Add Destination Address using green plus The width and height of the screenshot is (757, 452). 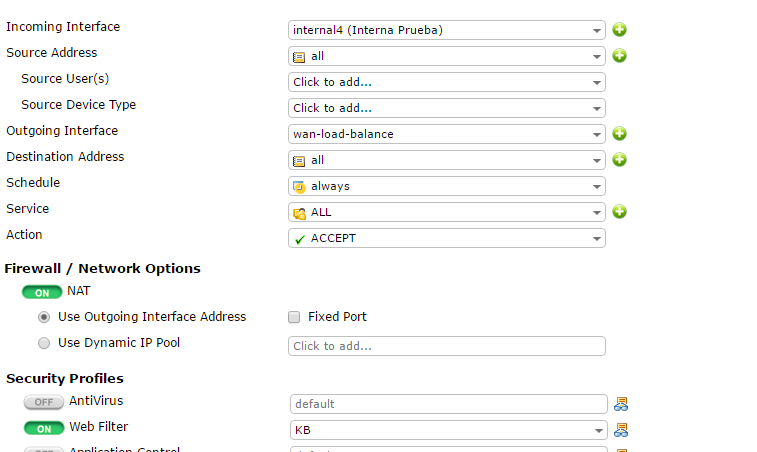(619, 160)
